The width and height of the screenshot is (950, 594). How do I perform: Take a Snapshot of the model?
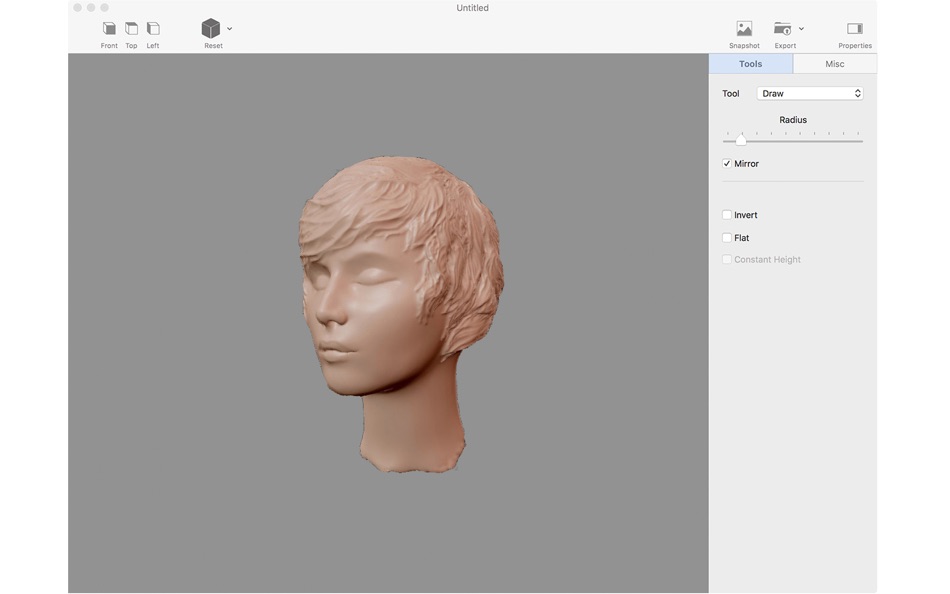744,29
